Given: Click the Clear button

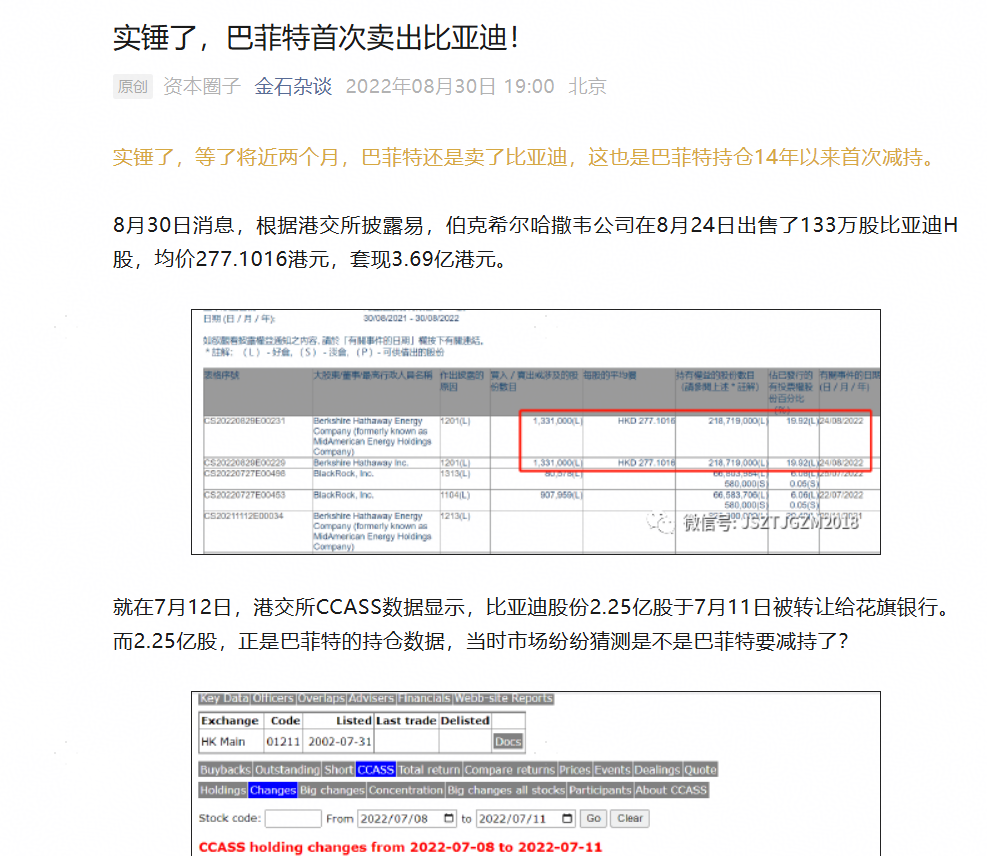Looking at the screenshot, I should click(630, 818).
